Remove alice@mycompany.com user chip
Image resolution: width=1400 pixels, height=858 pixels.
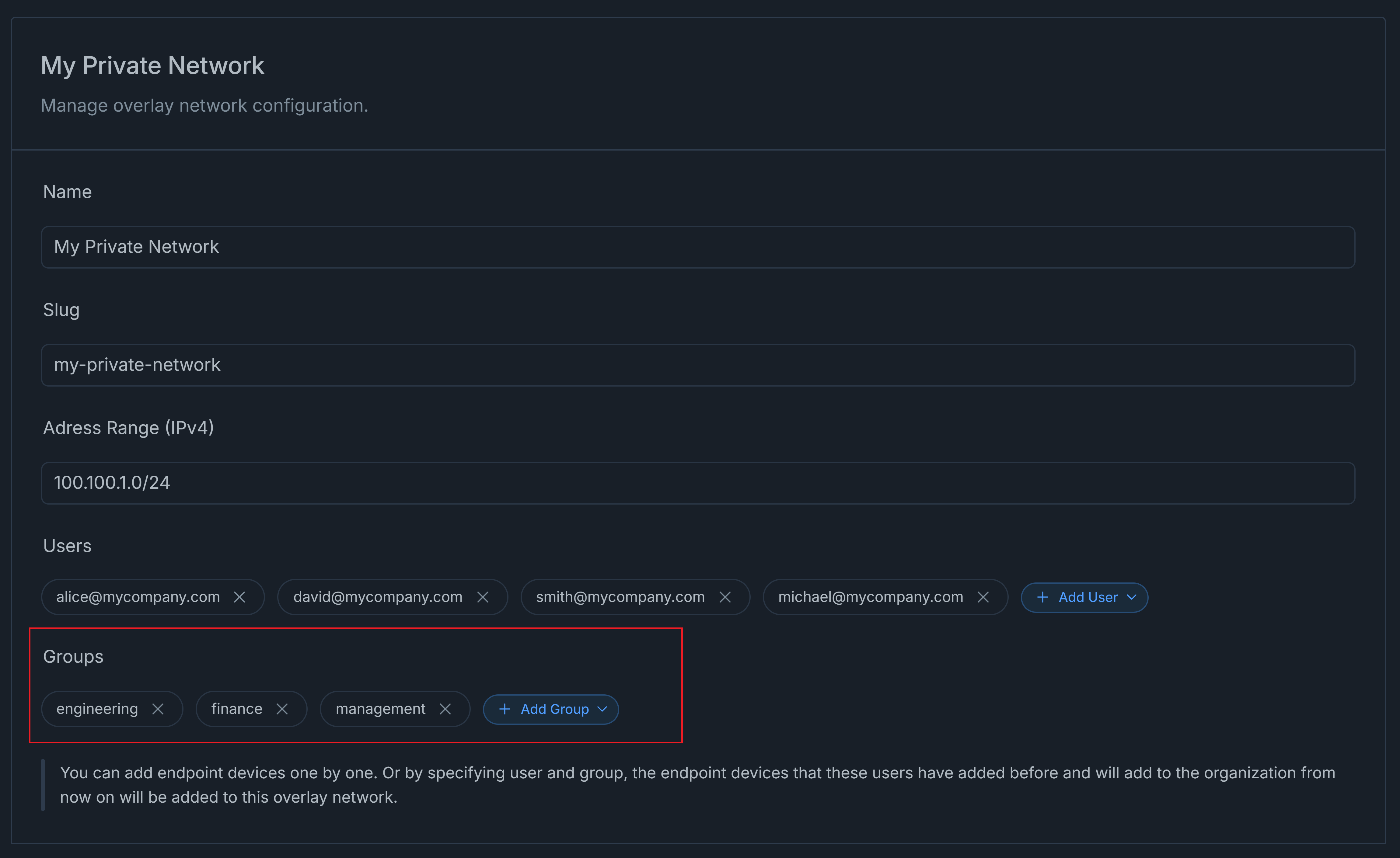239,597
